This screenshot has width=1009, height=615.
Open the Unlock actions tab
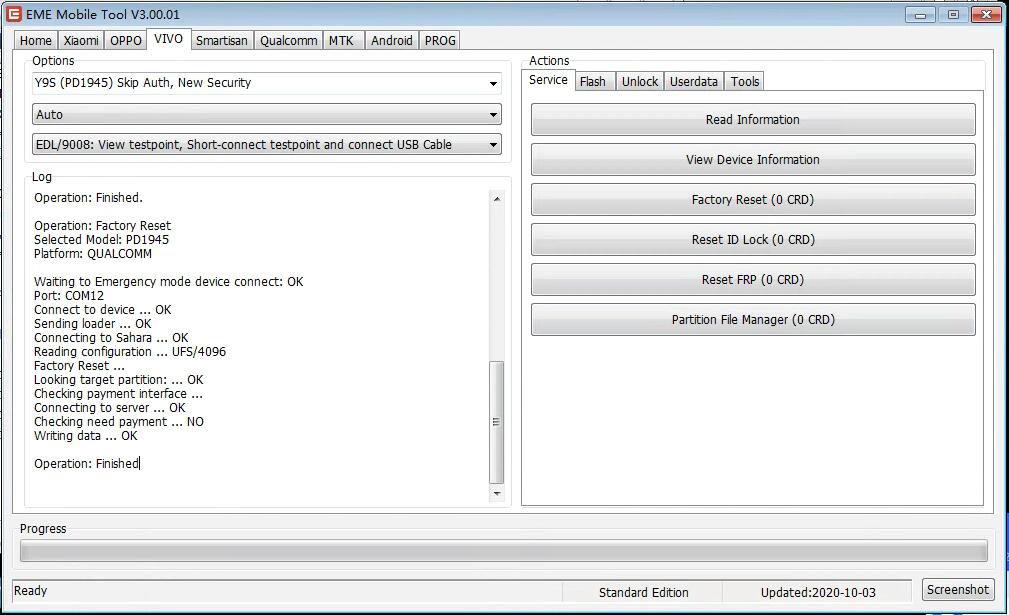pos(640,82)
